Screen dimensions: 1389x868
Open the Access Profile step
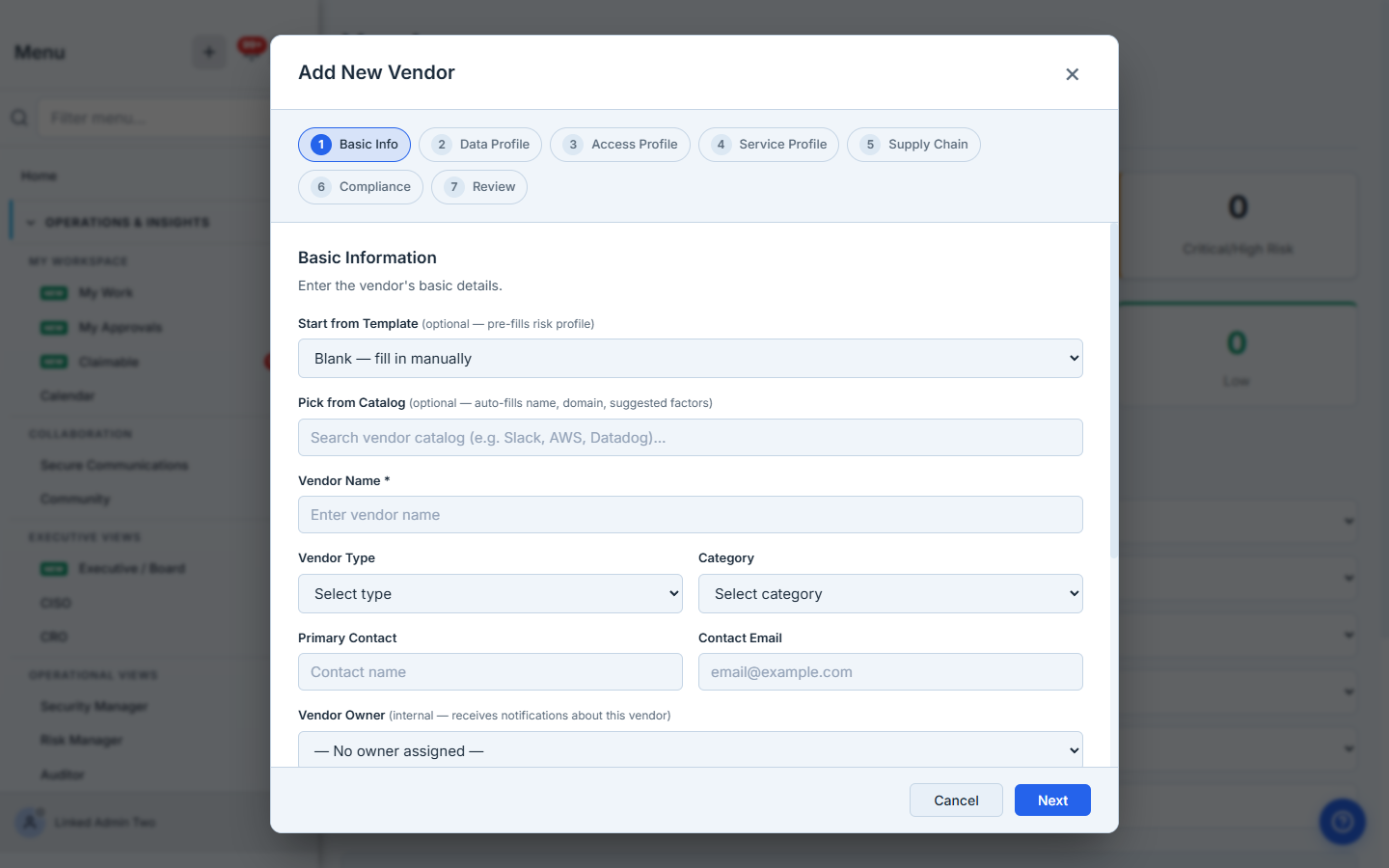(620, 145)
